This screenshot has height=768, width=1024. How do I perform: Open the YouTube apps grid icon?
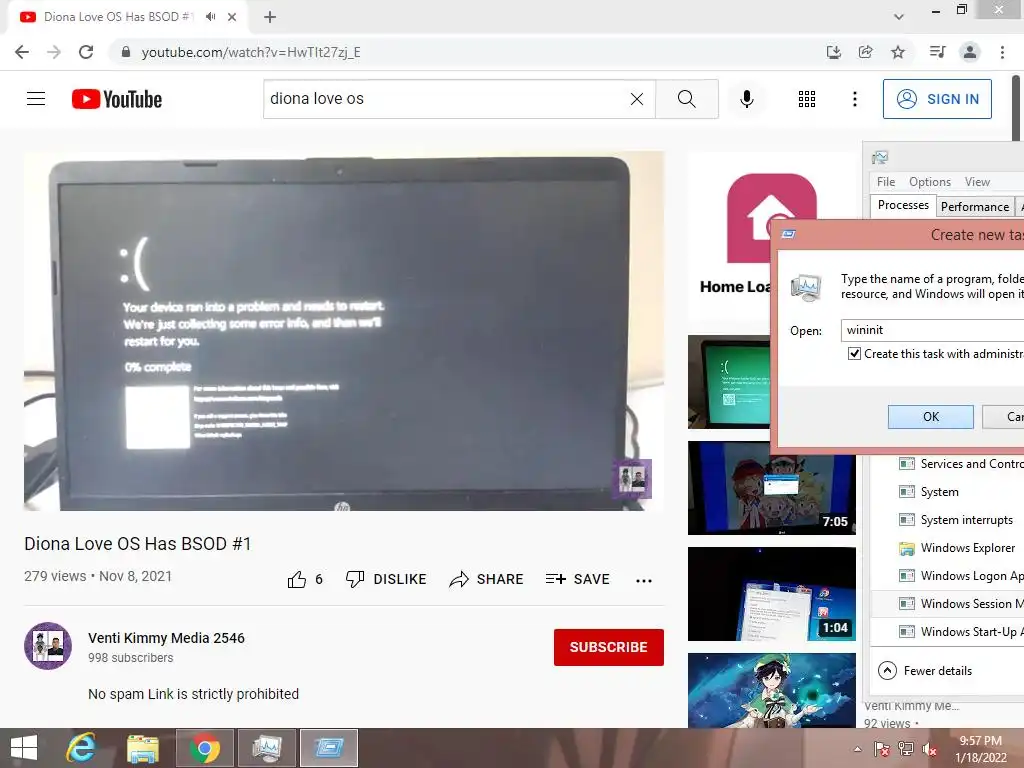(x=807, y=99)
